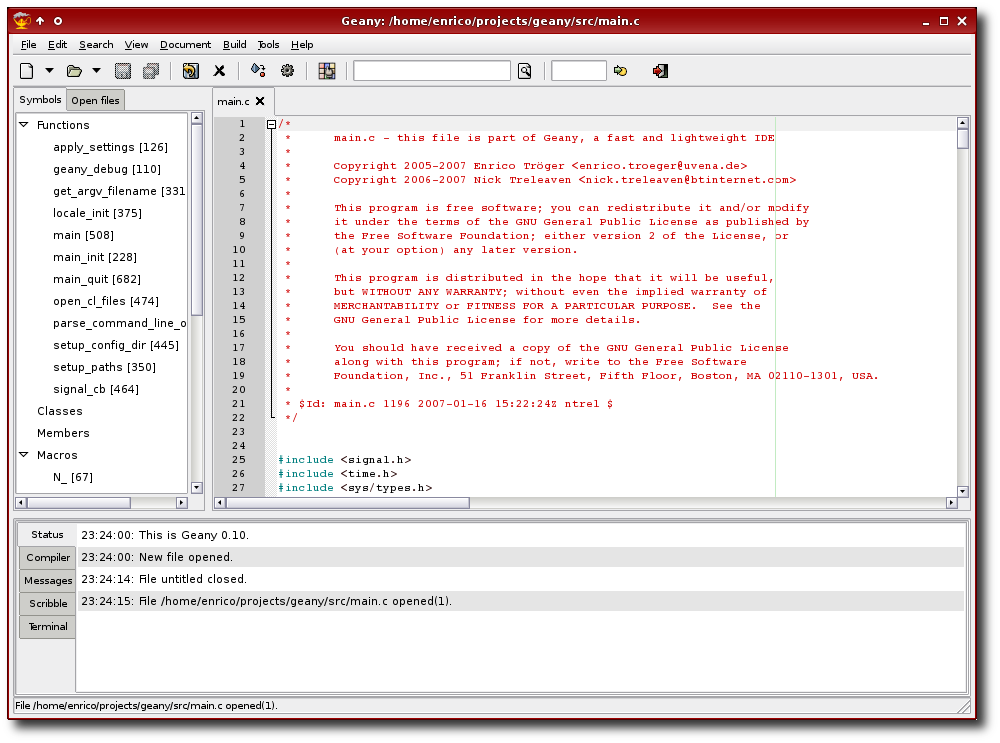The height and width of the screenshot is (743, 1000).
Task: Click the jump to line arrow icon
Action: tap(620, 71)
